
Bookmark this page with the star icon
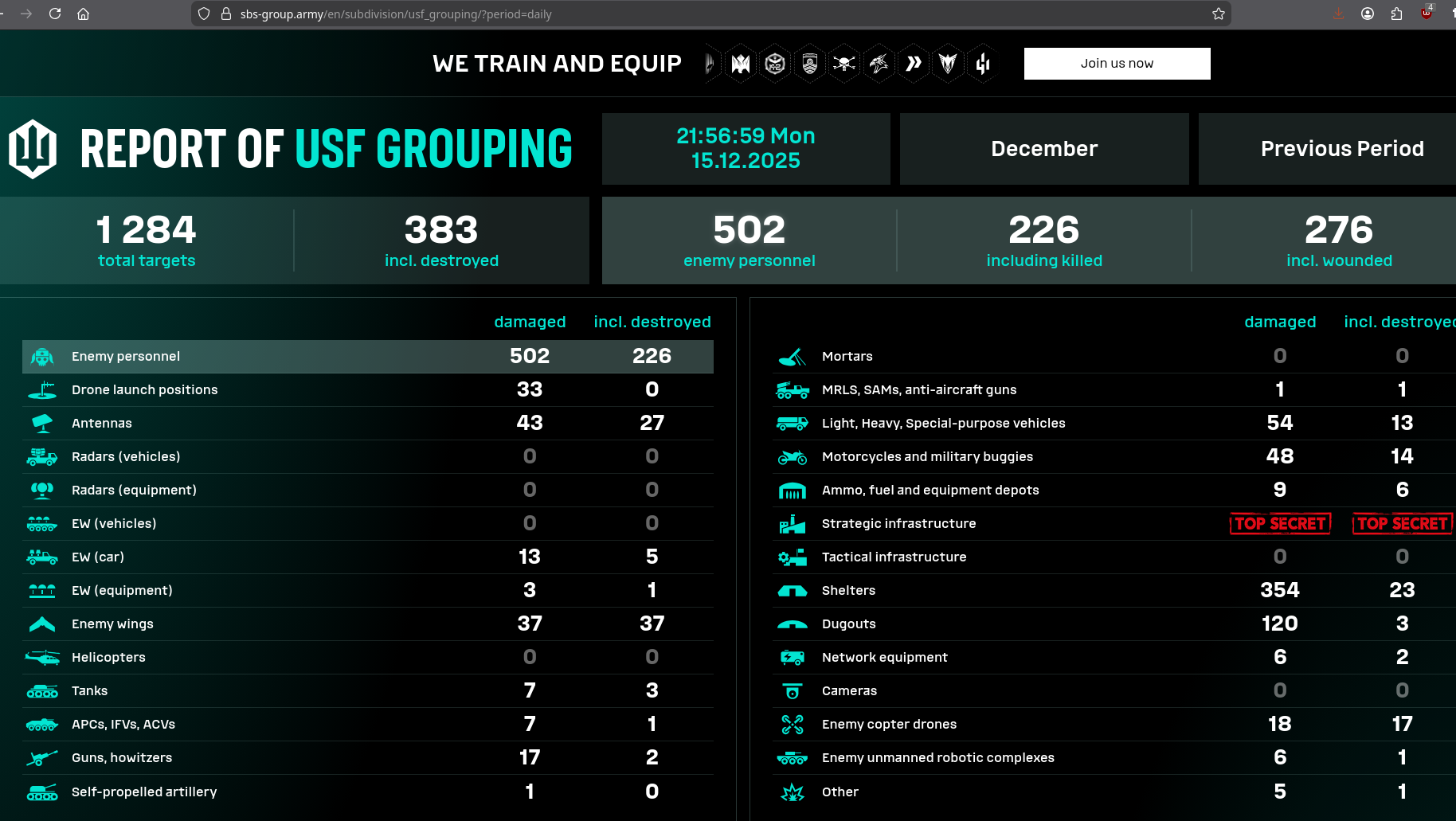coord(1219,14)
